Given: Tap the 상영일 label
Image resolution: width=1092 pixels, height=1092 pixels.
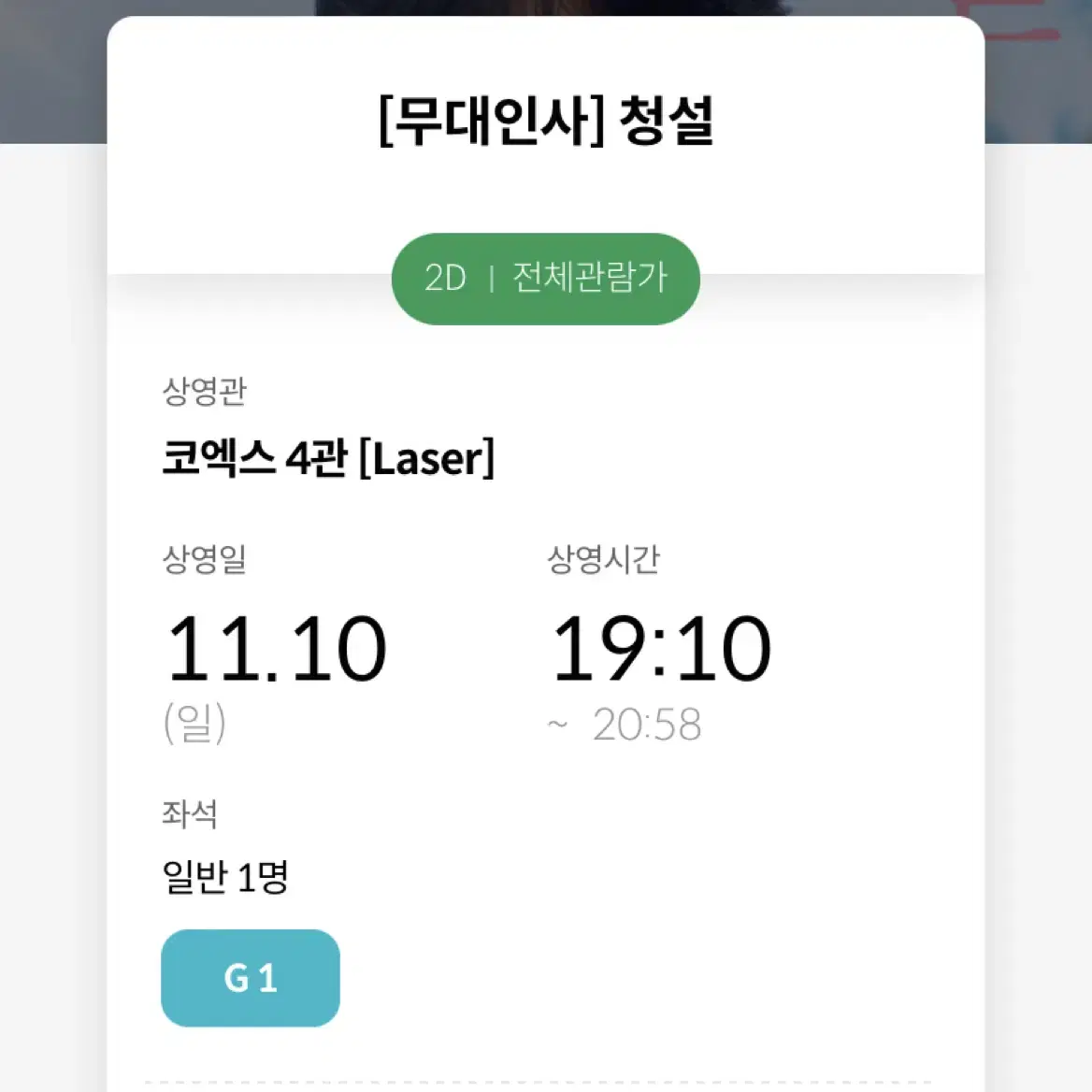Looking at the screenshot, I should (x=204, y=558).
